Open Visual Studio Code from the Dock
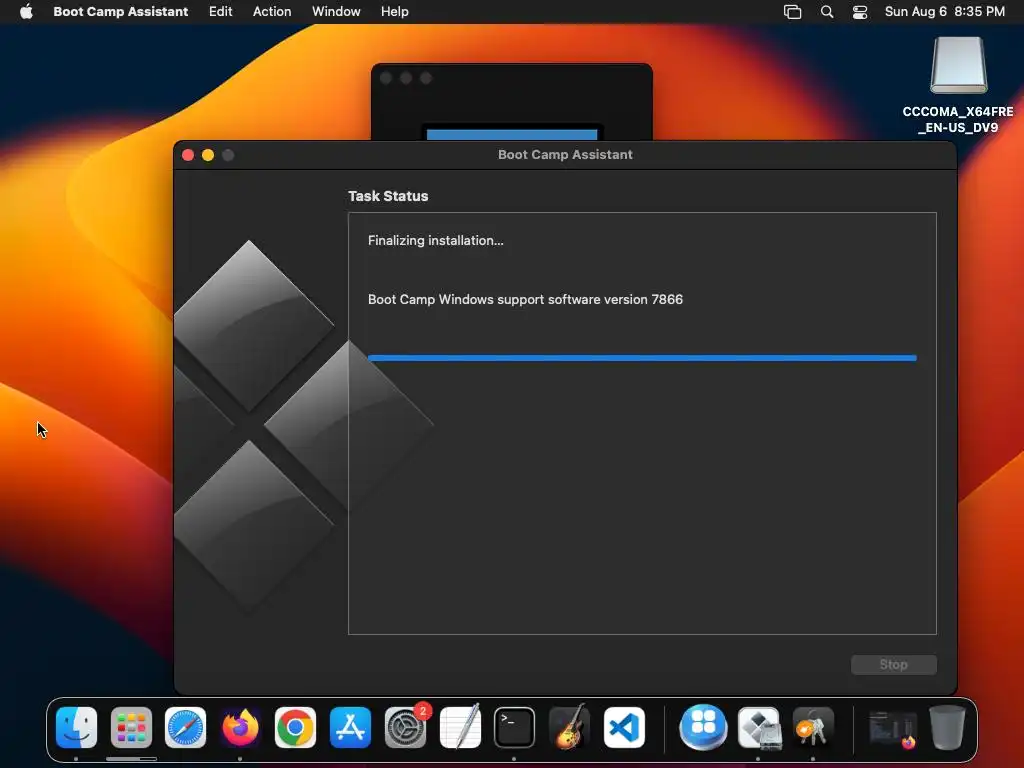The image size is (1024, 768). pos(624,728)
